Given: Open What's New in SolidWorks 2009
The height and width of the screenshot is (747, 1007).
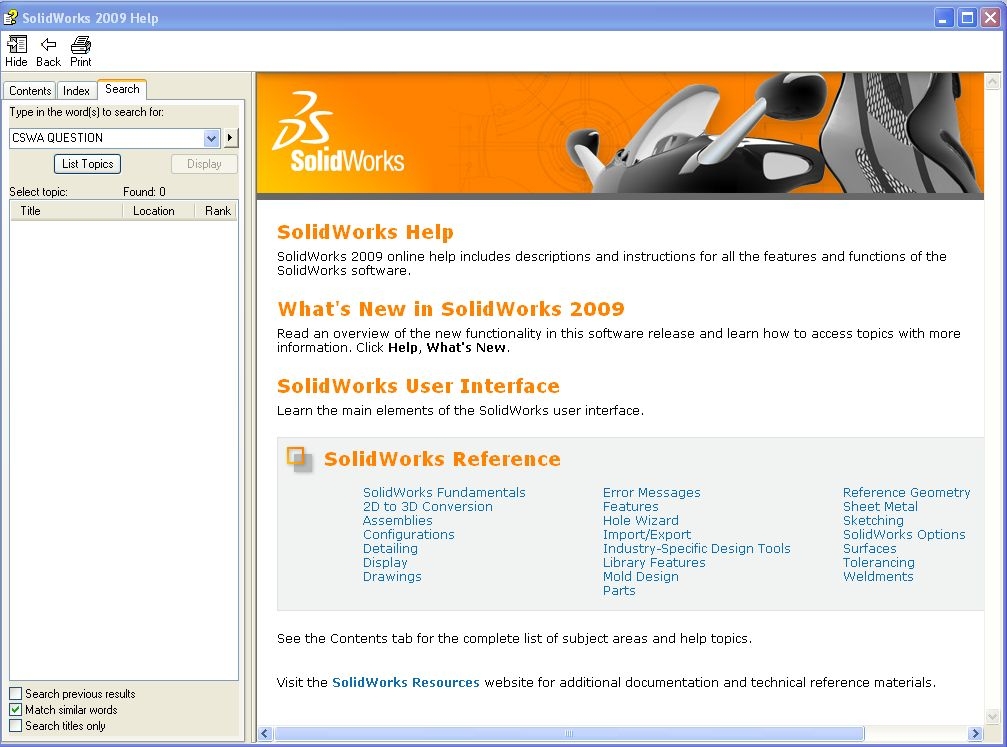Looking at the screenshot, I should point(450,309).
